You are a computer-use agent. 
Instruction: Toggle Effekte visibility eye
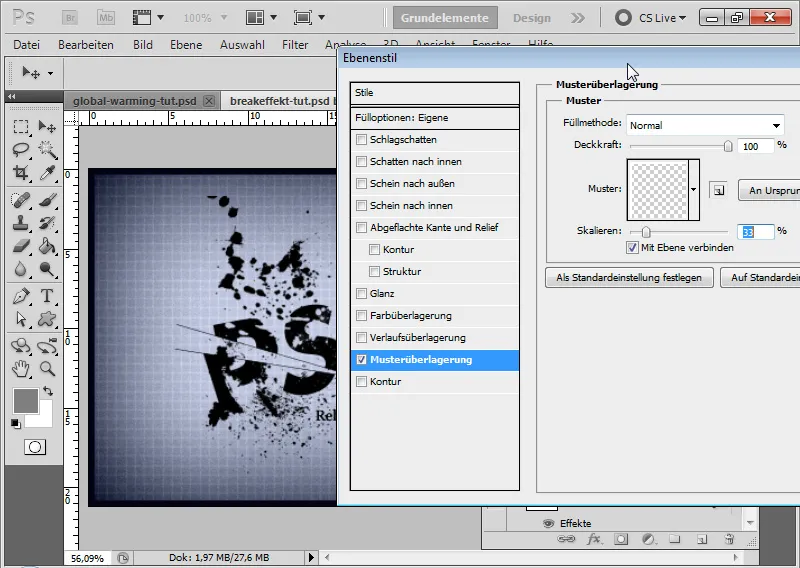click(548, 524)
